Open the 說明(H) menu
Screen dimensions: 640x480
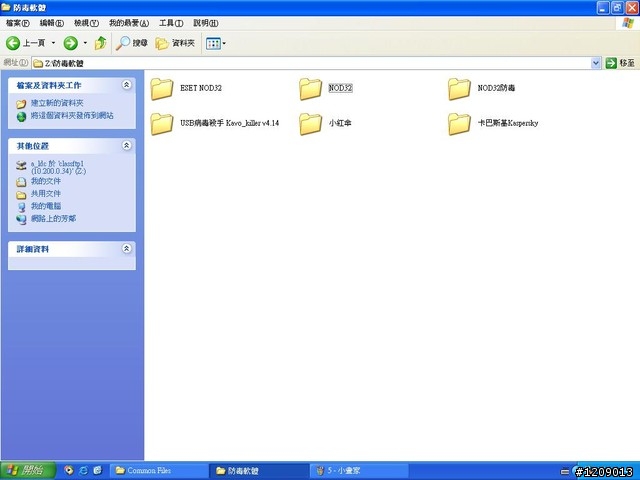[x=205, y=23]
